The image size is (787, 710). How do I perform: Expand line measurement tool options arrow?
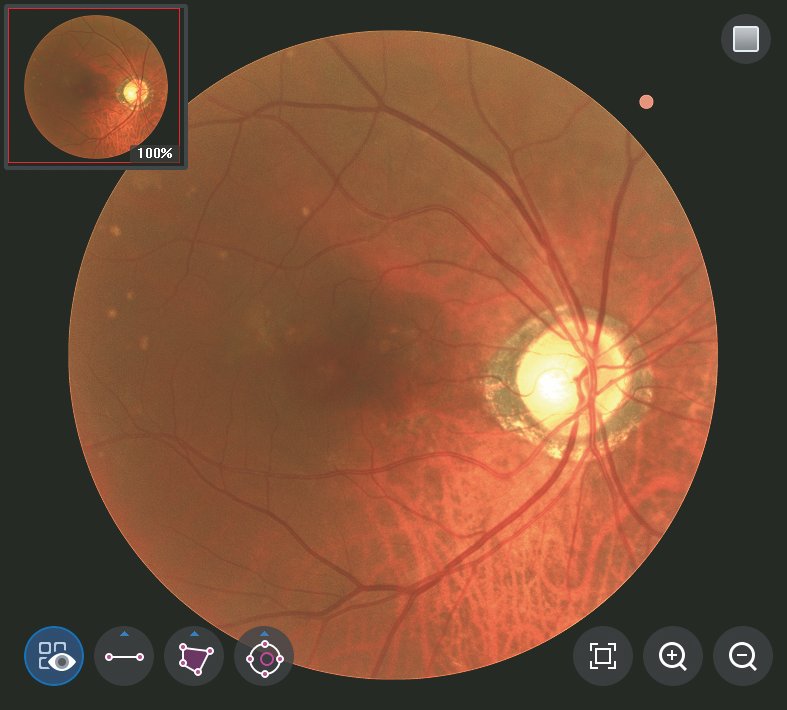point(124,634)
